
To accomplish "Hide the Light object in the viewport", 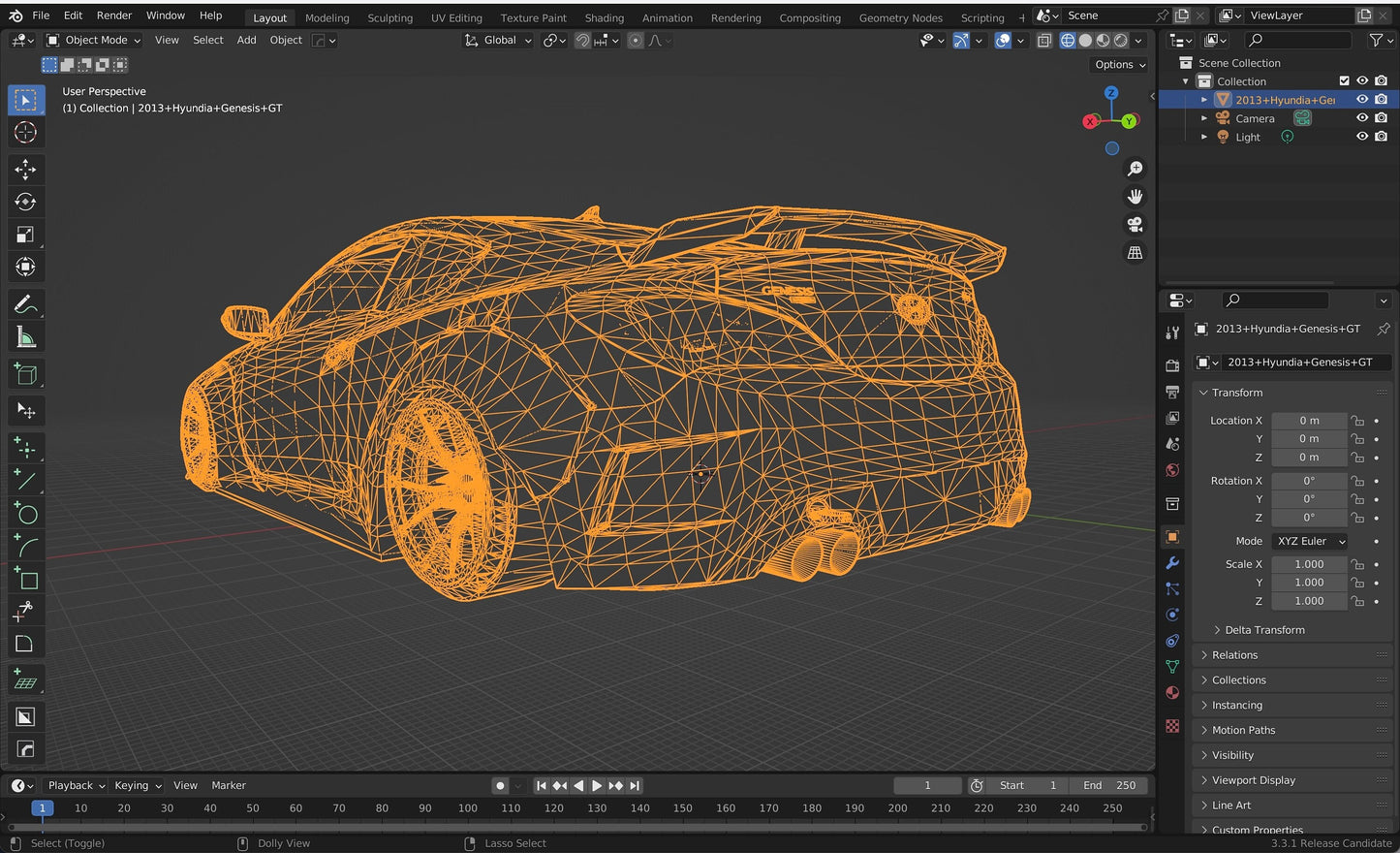I will [1362, 136].
